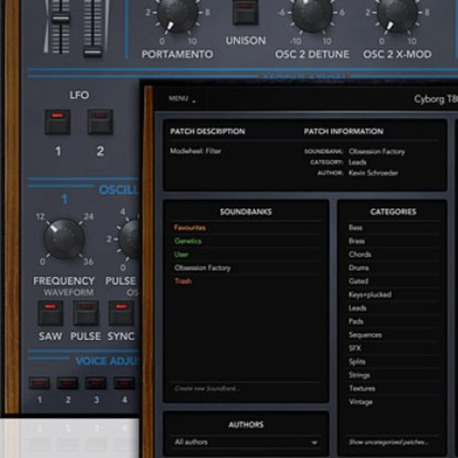The height and width of the screenshot is (458, 458).
Task: Click the Cyborg patch name in header
Action: coord(436,99)
